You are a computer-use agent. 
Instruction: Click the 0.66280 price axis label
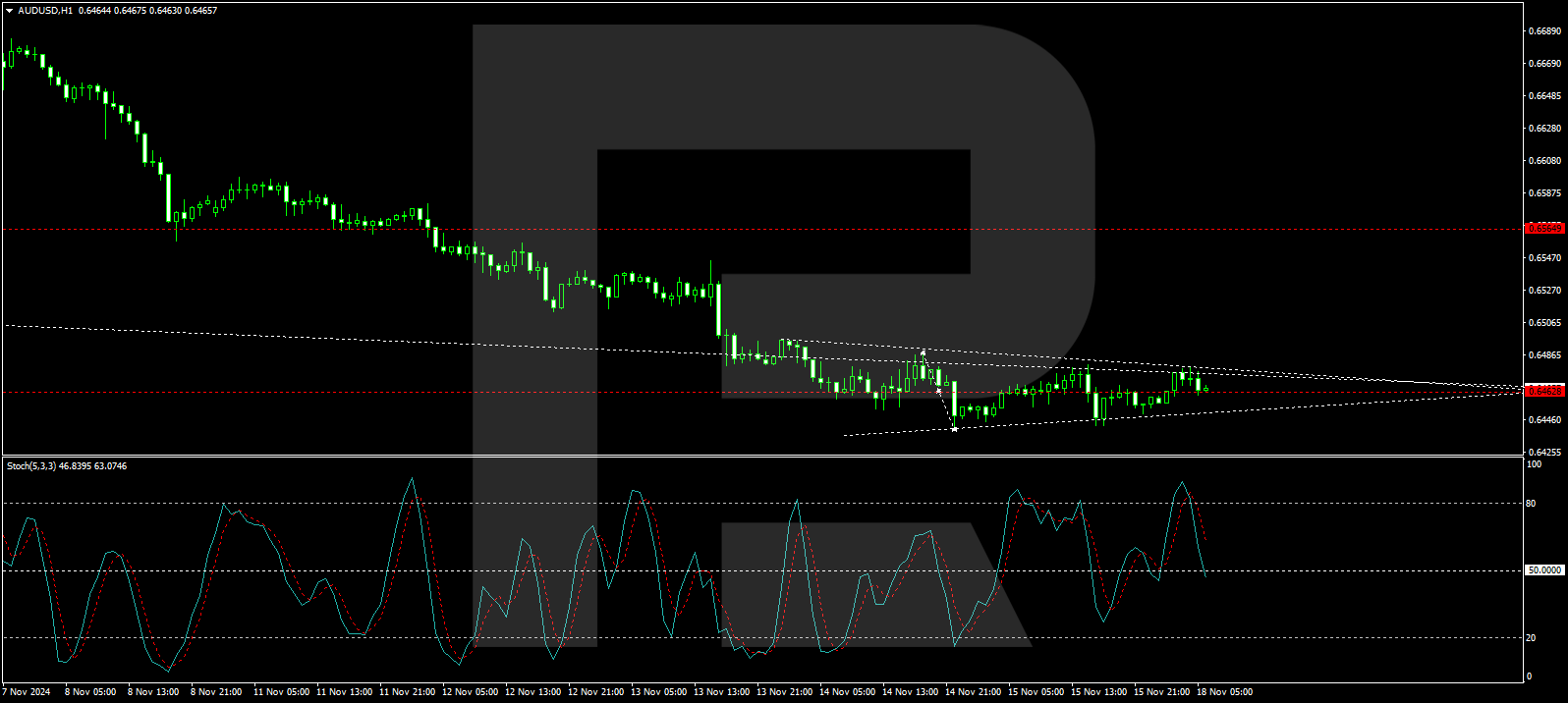coord(1544,129)
